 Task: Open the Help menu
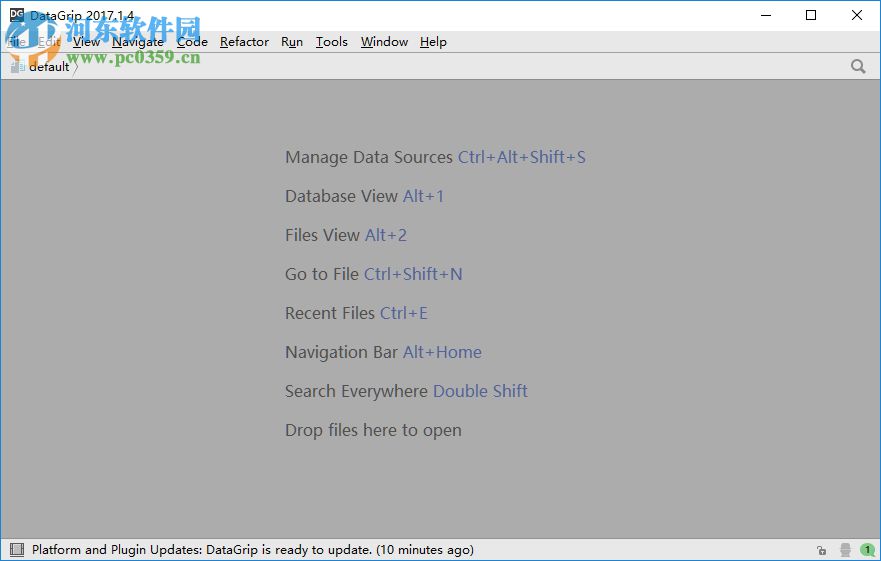(x=433, y=42)
